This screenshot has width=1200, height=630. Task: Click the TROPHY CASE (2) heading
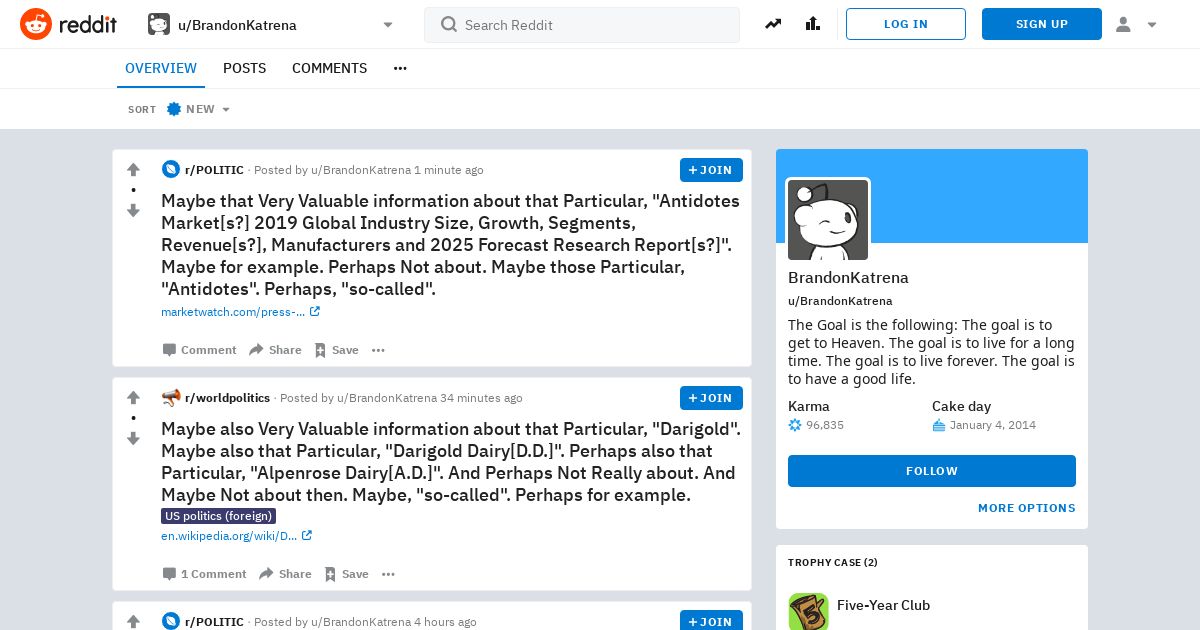coord(833,563)
